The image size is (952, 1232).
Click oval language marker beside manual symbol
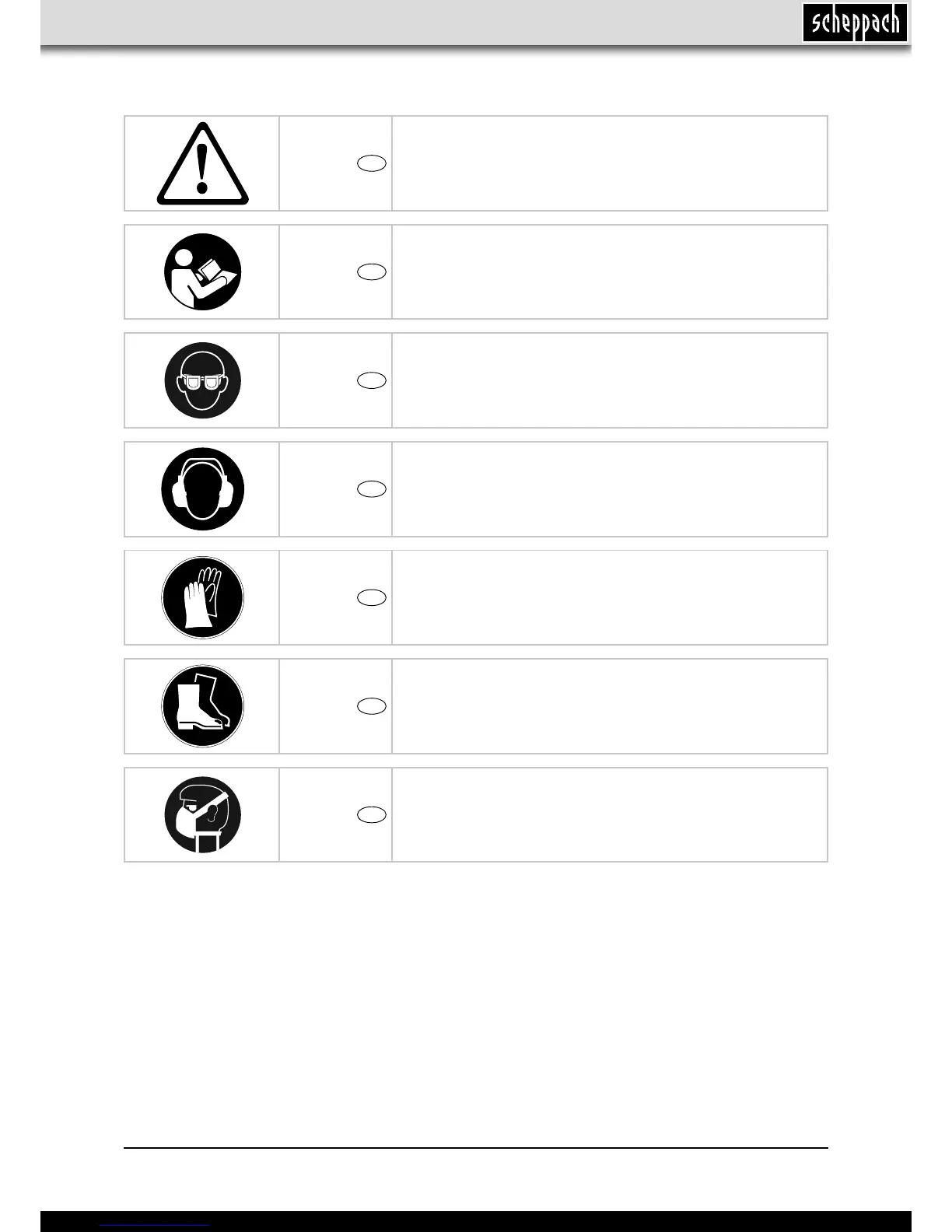point(372,271)
